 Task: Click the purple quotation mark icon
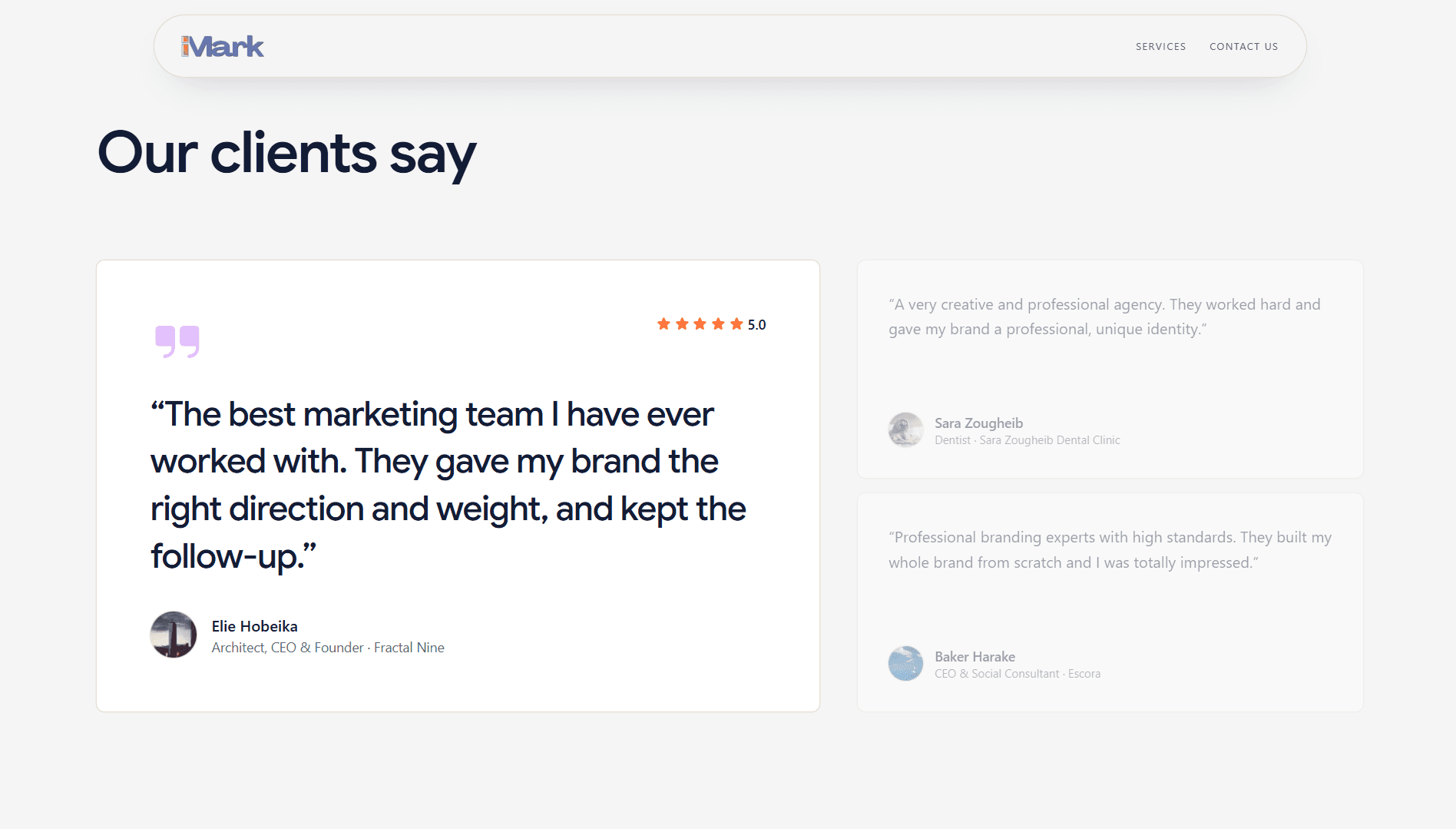click(x=177, y=342)
